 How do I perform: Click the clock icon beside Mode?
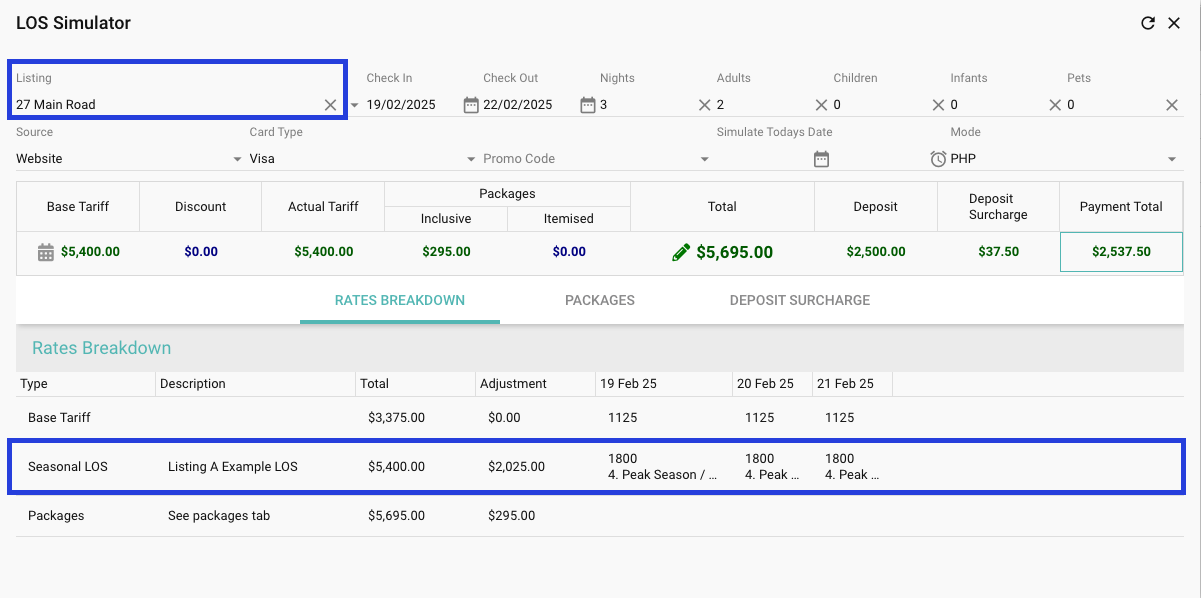[938, 159]
